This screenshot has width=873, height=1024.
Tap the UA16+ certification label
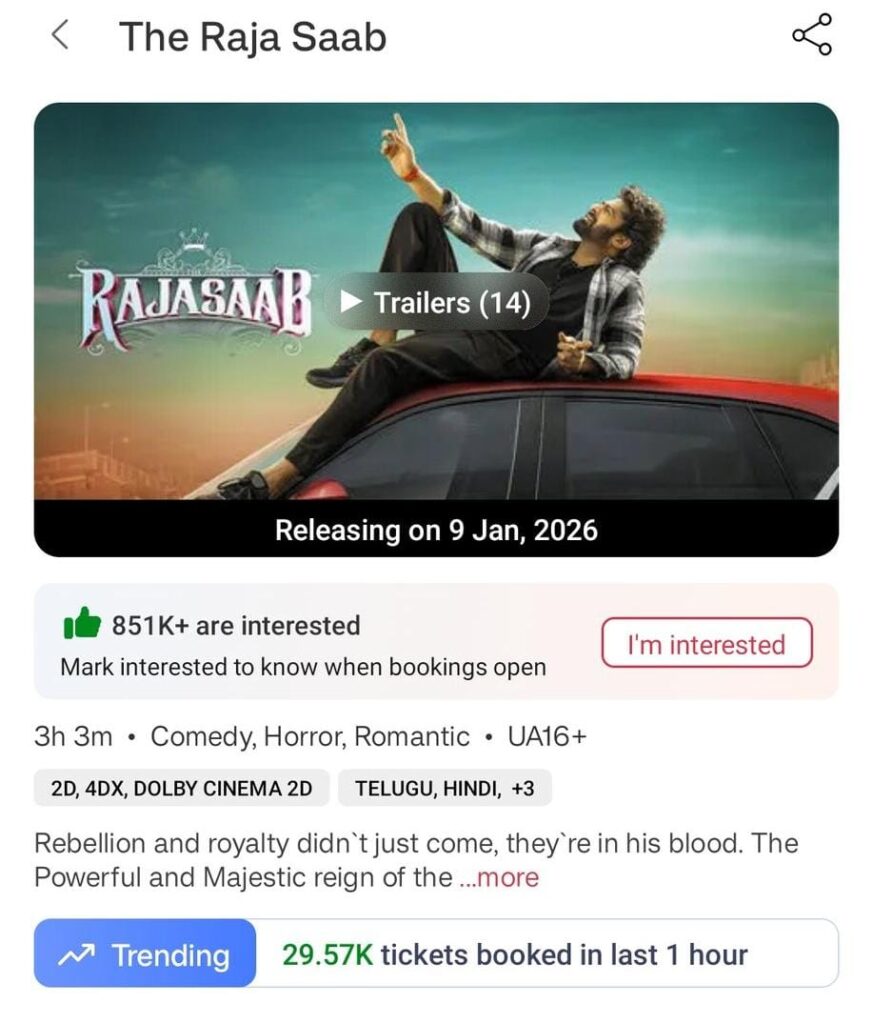click(x=547, y=737)
